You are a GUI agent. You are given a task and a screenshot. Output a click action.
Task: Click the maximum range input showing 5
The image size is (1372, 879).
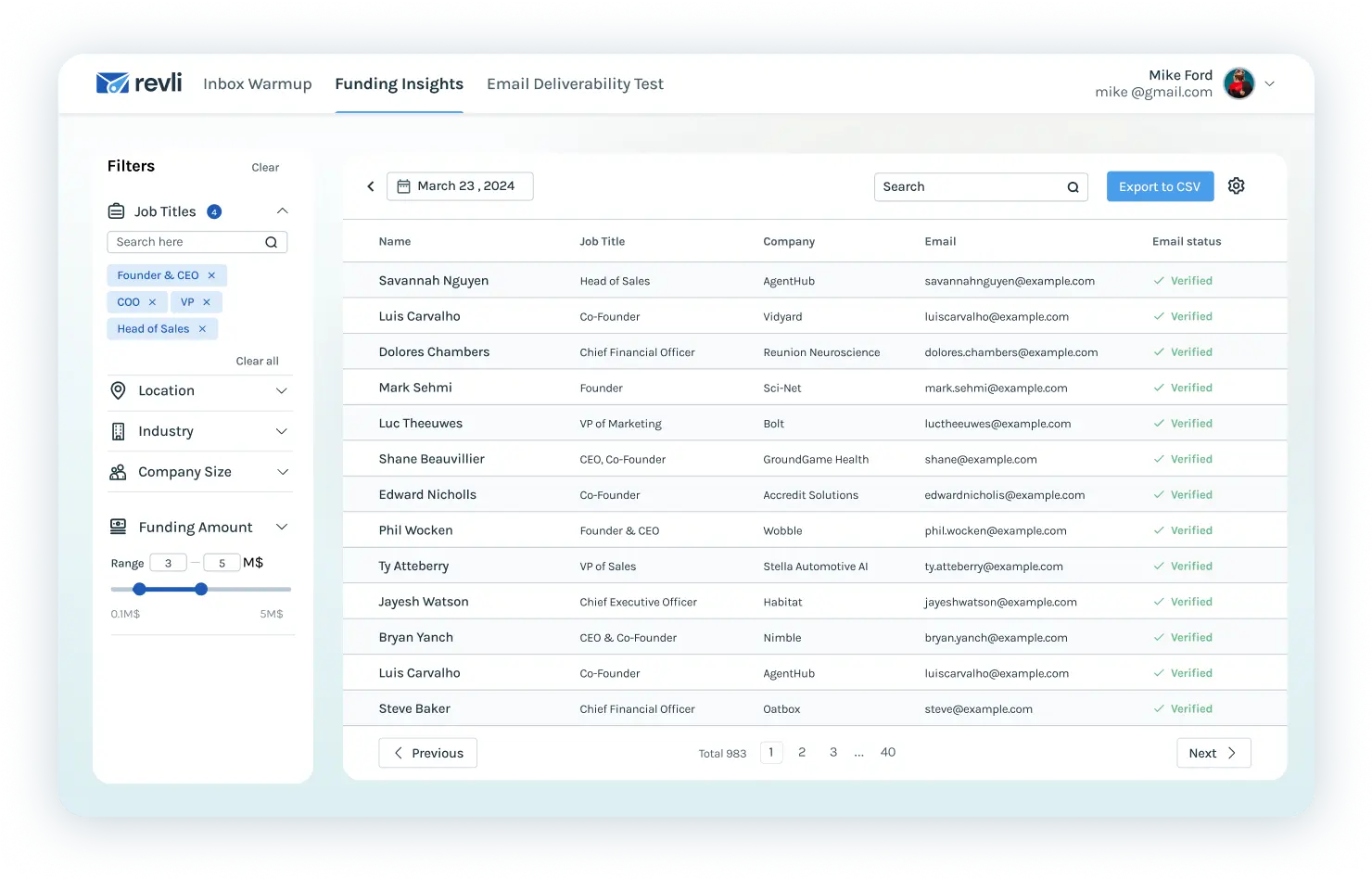tap(222, 563)
